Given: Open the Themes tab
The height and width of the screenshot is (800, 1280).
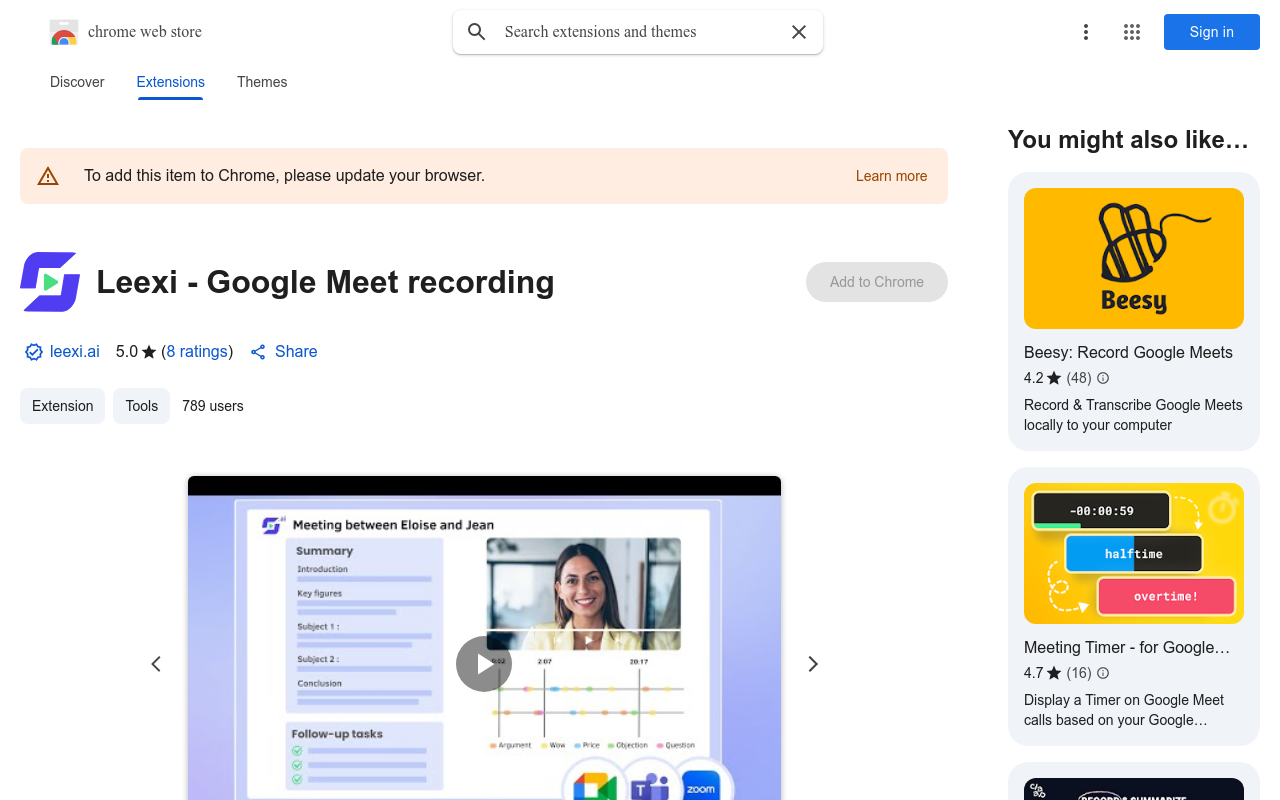Looking at the screenshot, I should (262, 82).
